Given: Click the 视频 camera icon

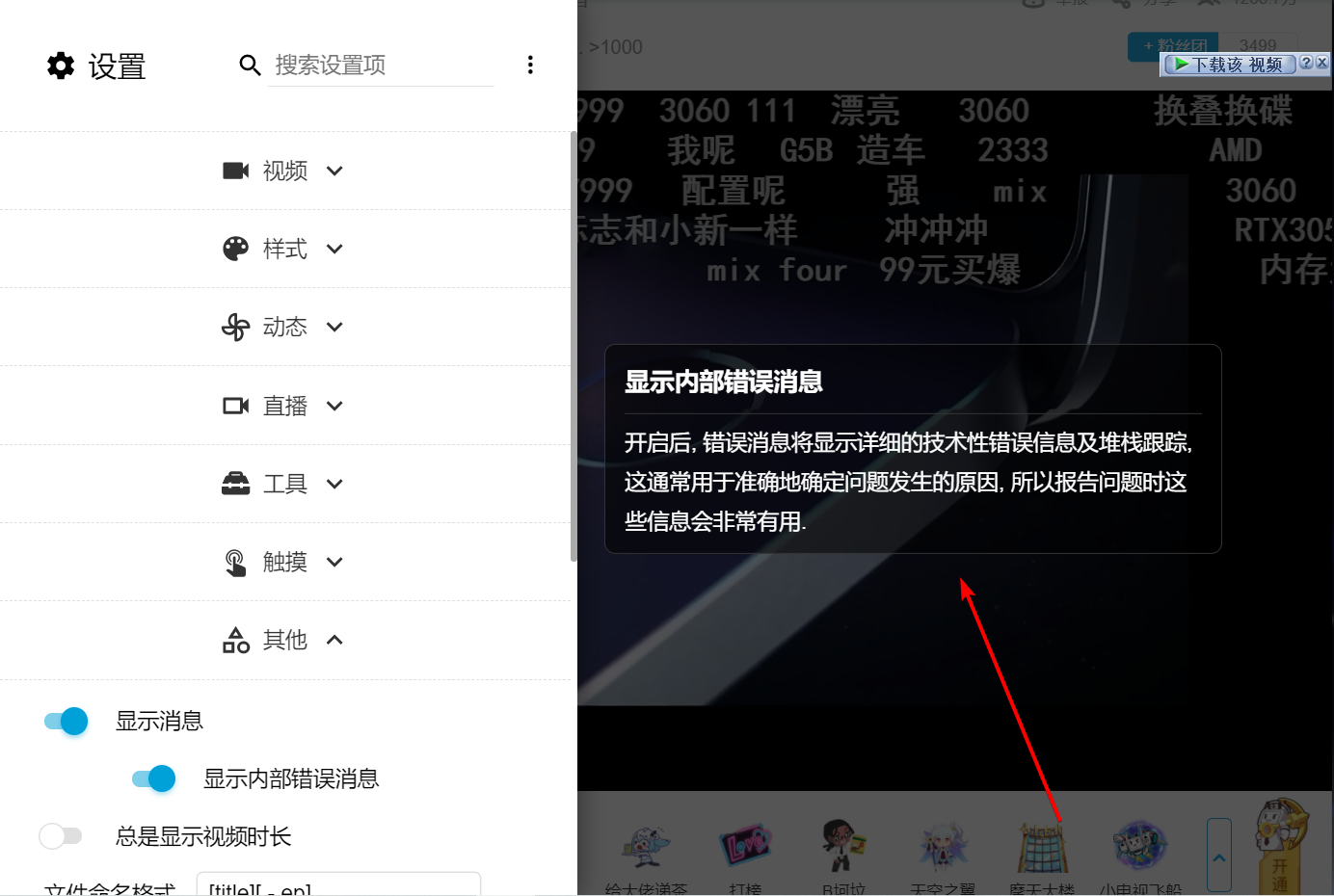Looking at the screenshot, I should pyautogui.click(x=236, y=171).
